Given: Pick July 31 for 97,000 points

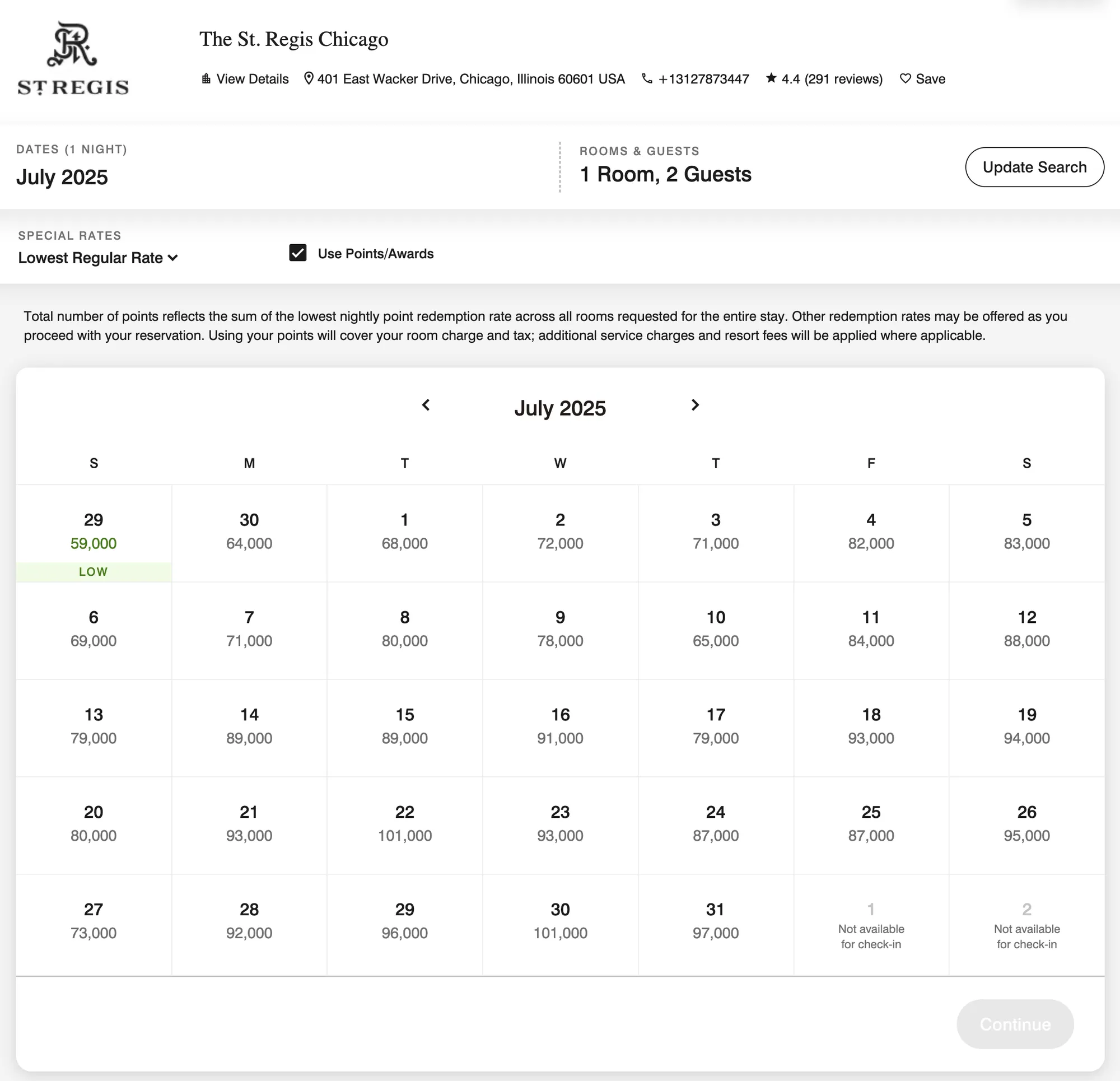Looking at the screenshot, I should tap(716, 924).
